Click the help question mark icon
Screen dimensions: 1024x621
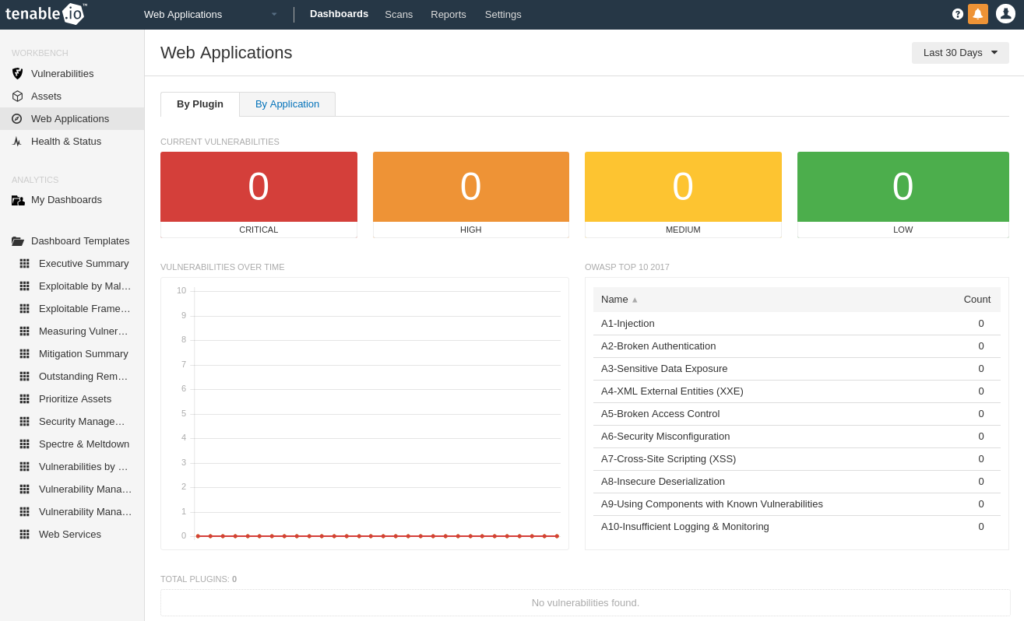click(957, 14)
